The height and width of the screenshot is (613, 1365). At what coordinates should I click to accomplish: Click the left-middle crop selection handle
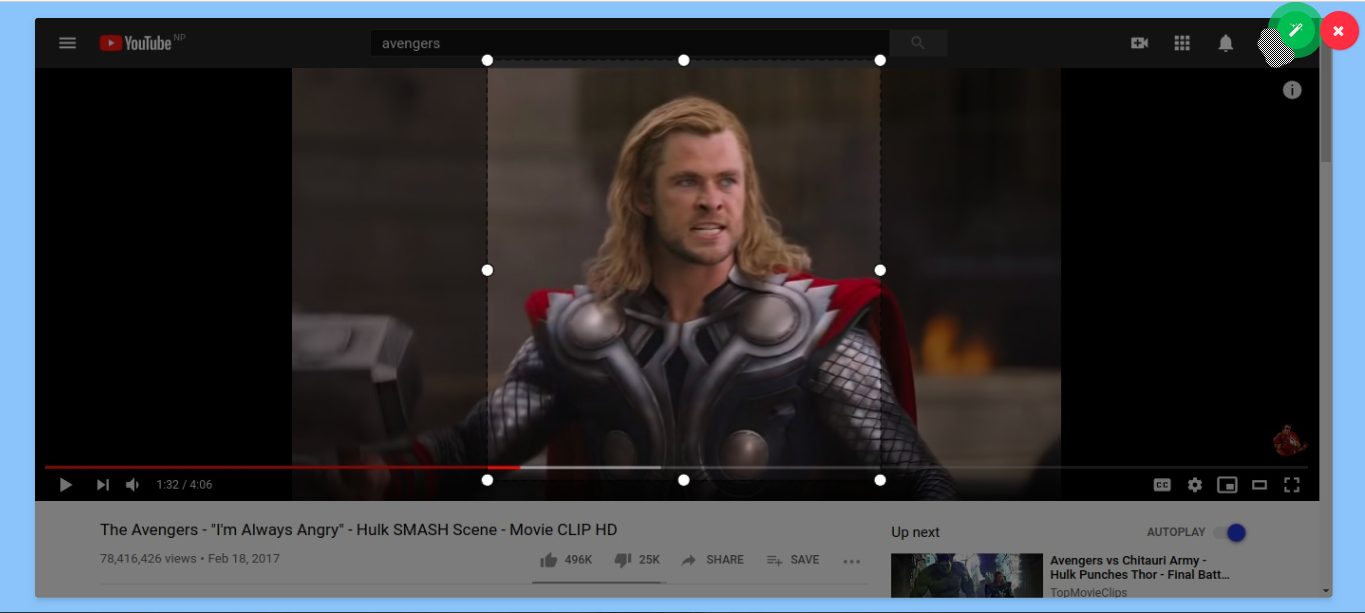click(x=488, y=270)
